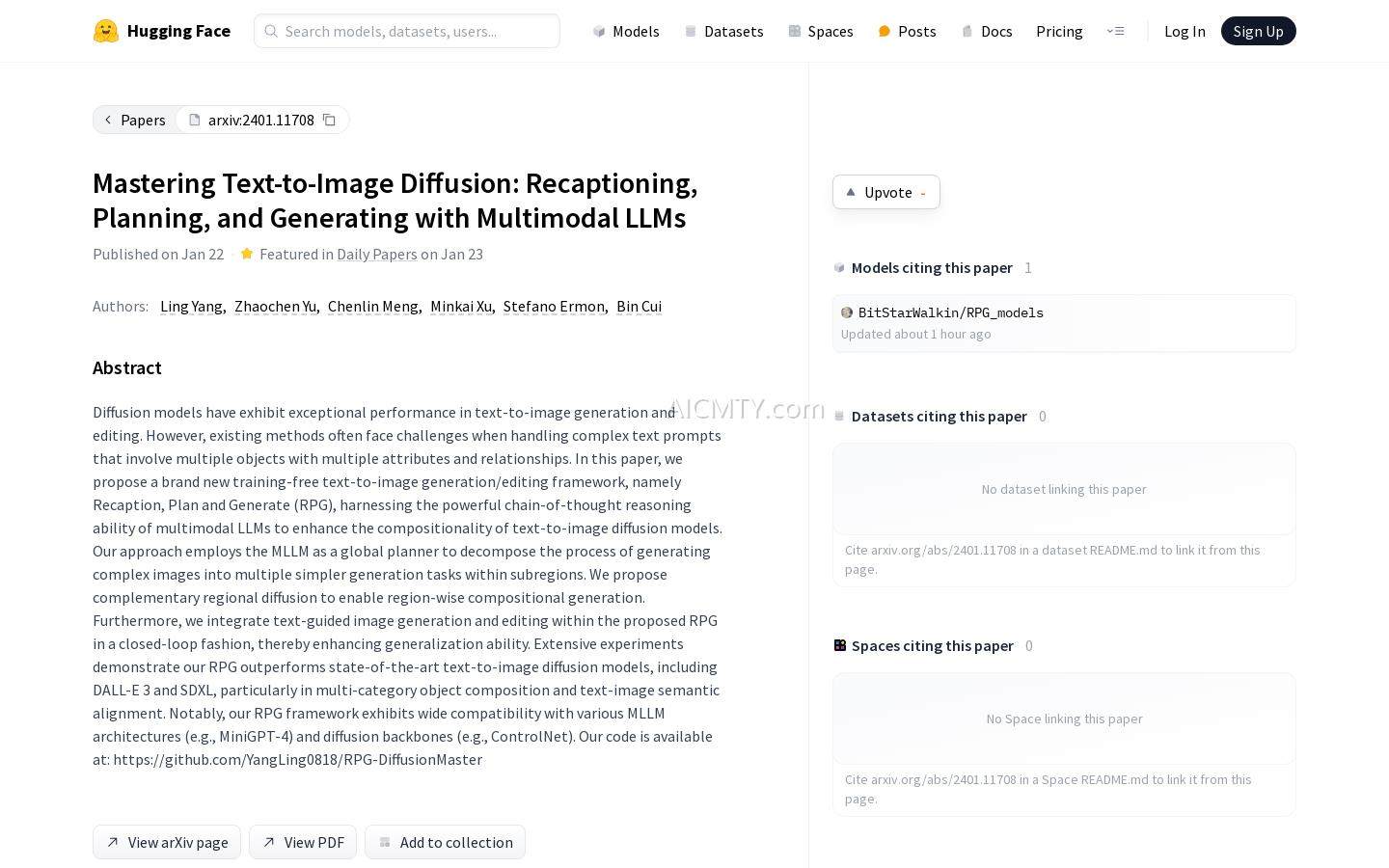Click the Log In link
1389x868 pixels.
point(1185,31)
